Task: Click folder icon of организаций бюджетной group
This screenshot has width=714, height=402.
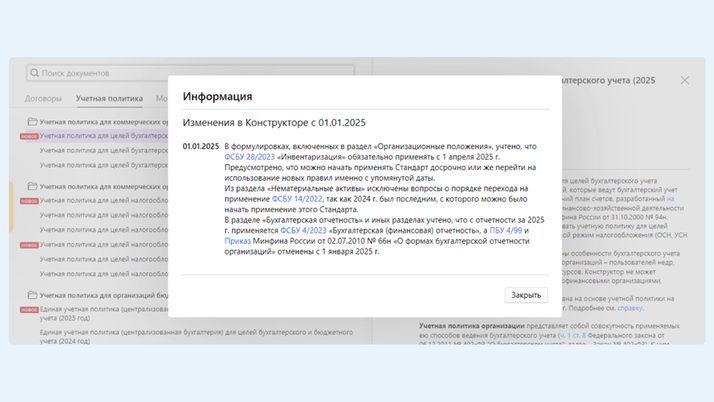Action: pos(32,295)
